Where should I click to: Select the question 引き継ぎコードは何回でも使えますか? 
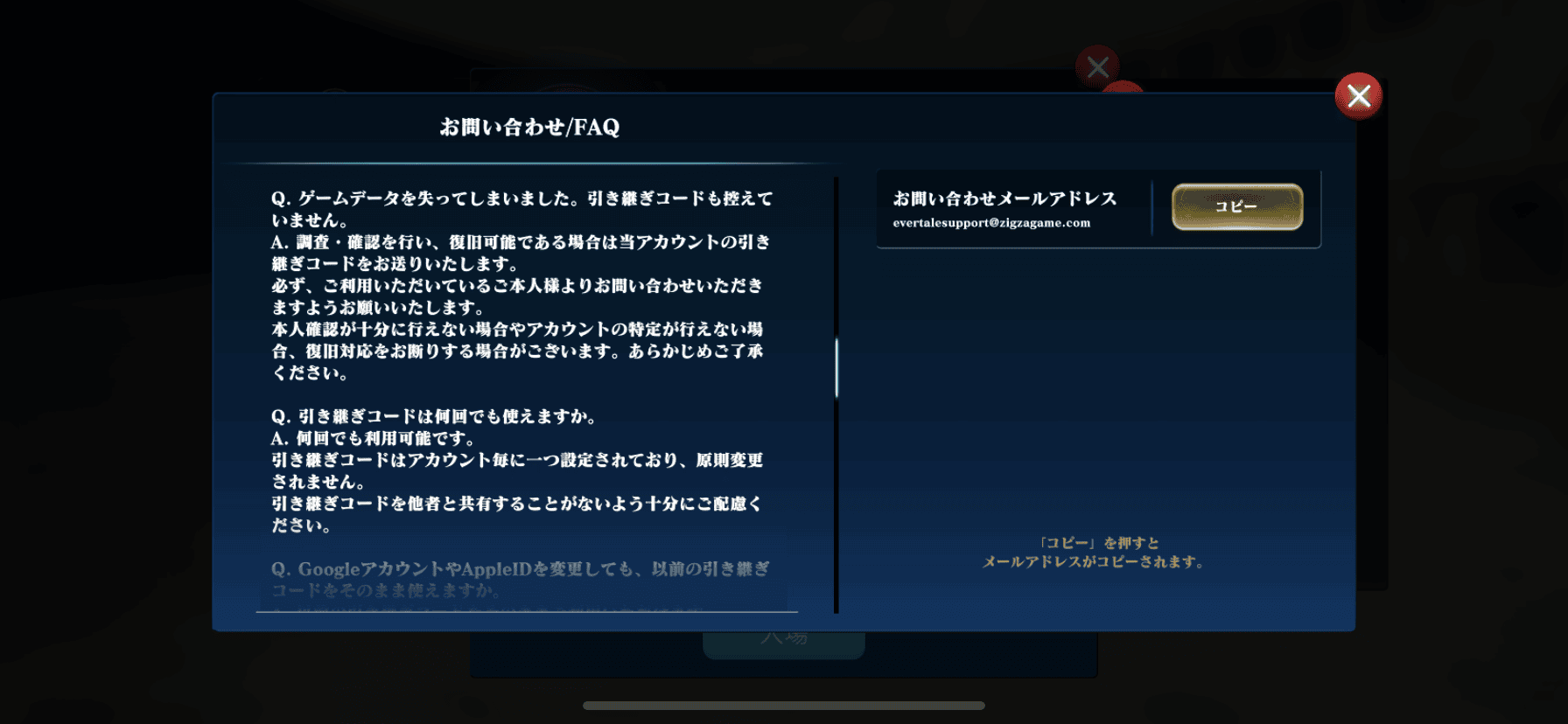point(434,416)
